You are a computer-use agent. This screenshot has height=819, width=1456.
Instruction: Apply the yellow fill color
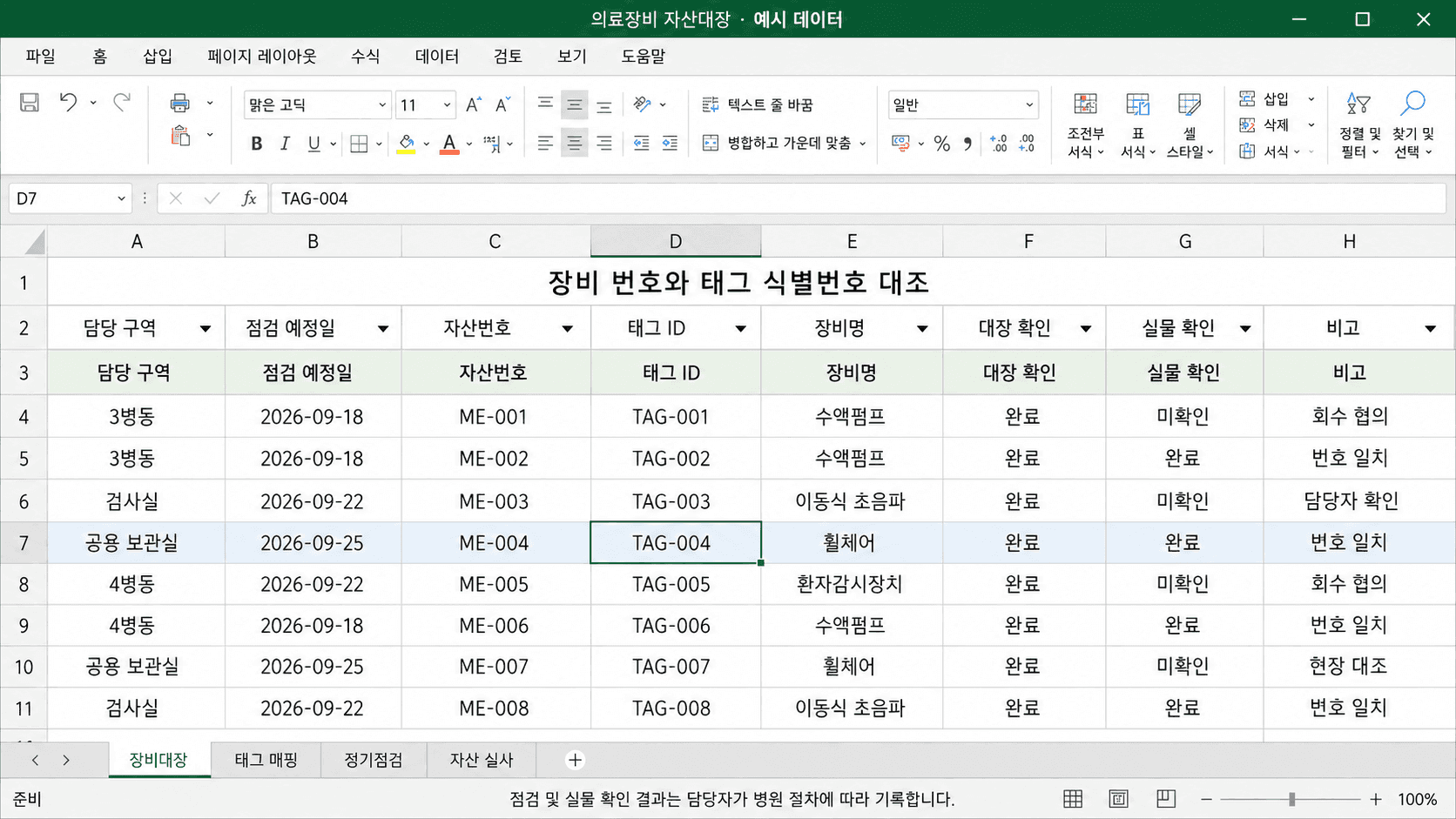[406, 144]
